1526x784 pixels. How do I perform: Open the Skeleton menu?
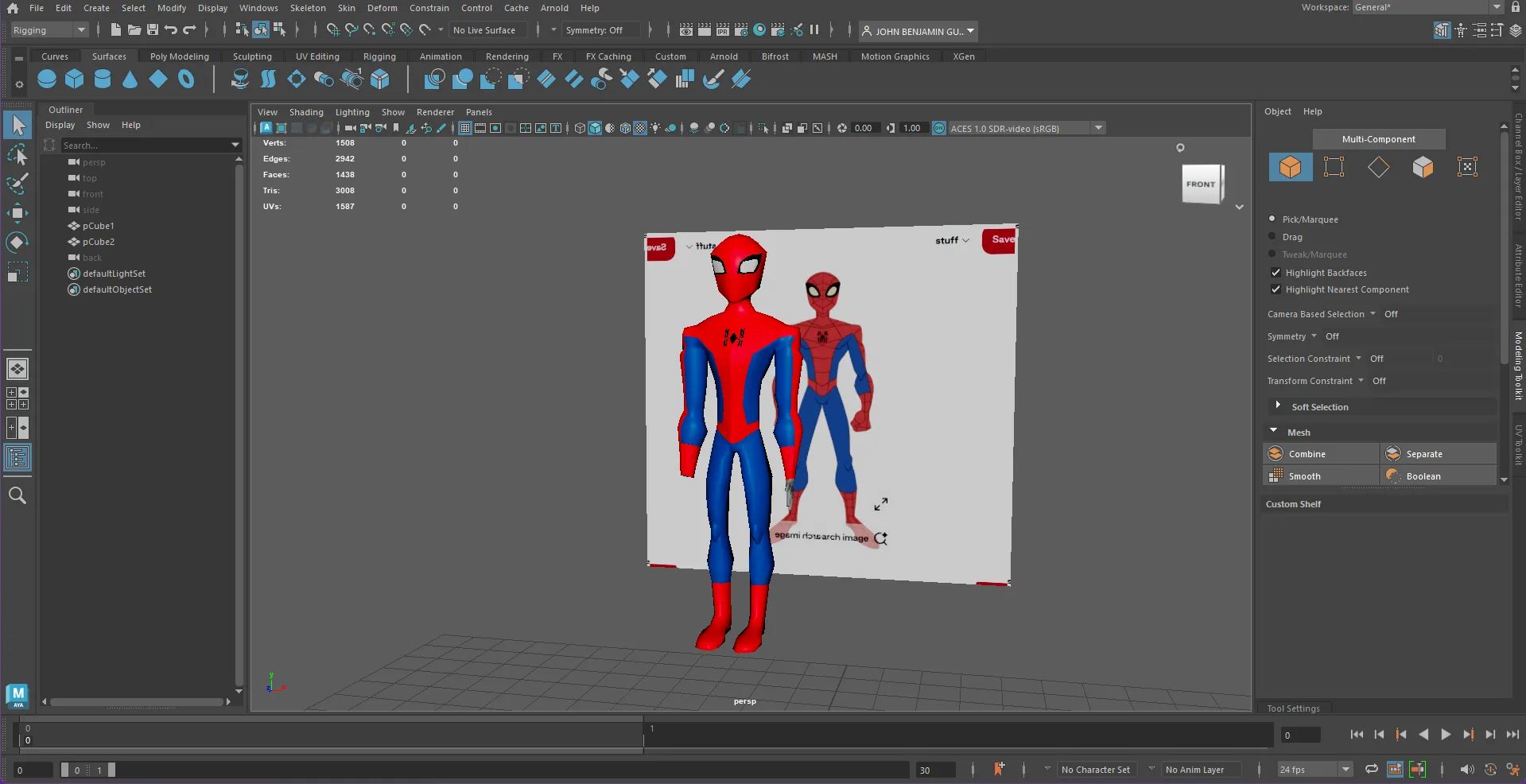tap(308, 8)
